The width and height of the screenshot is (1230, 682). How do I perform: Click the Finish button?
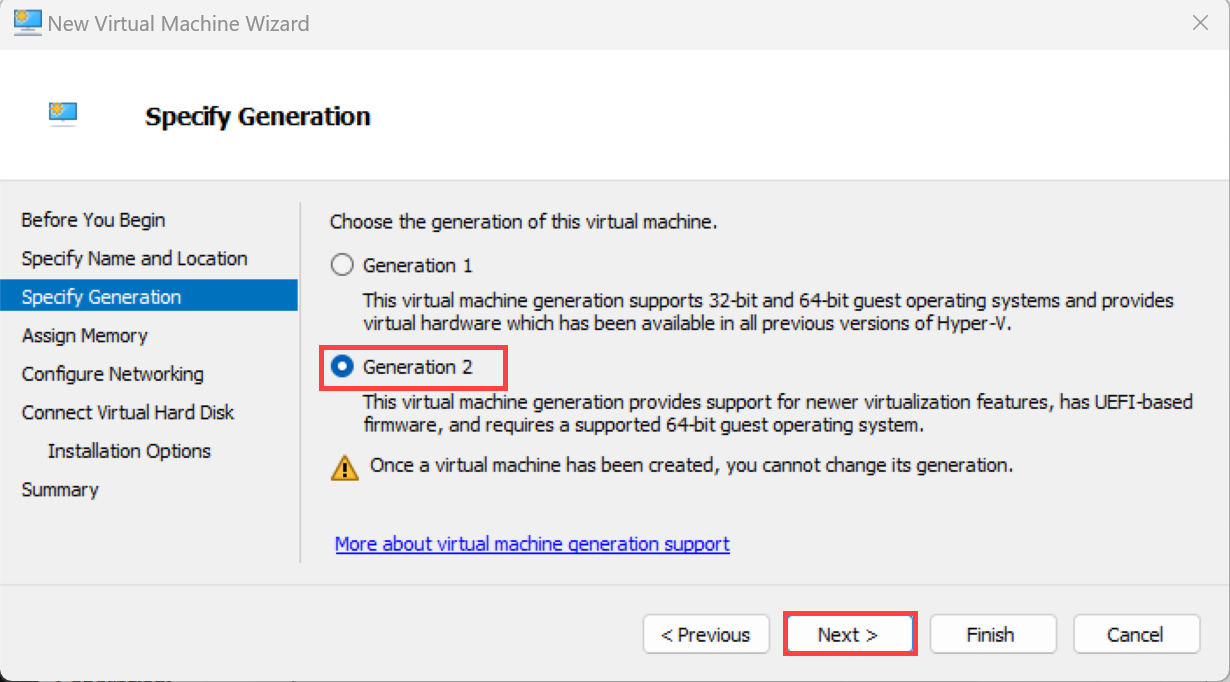point(992,635)
